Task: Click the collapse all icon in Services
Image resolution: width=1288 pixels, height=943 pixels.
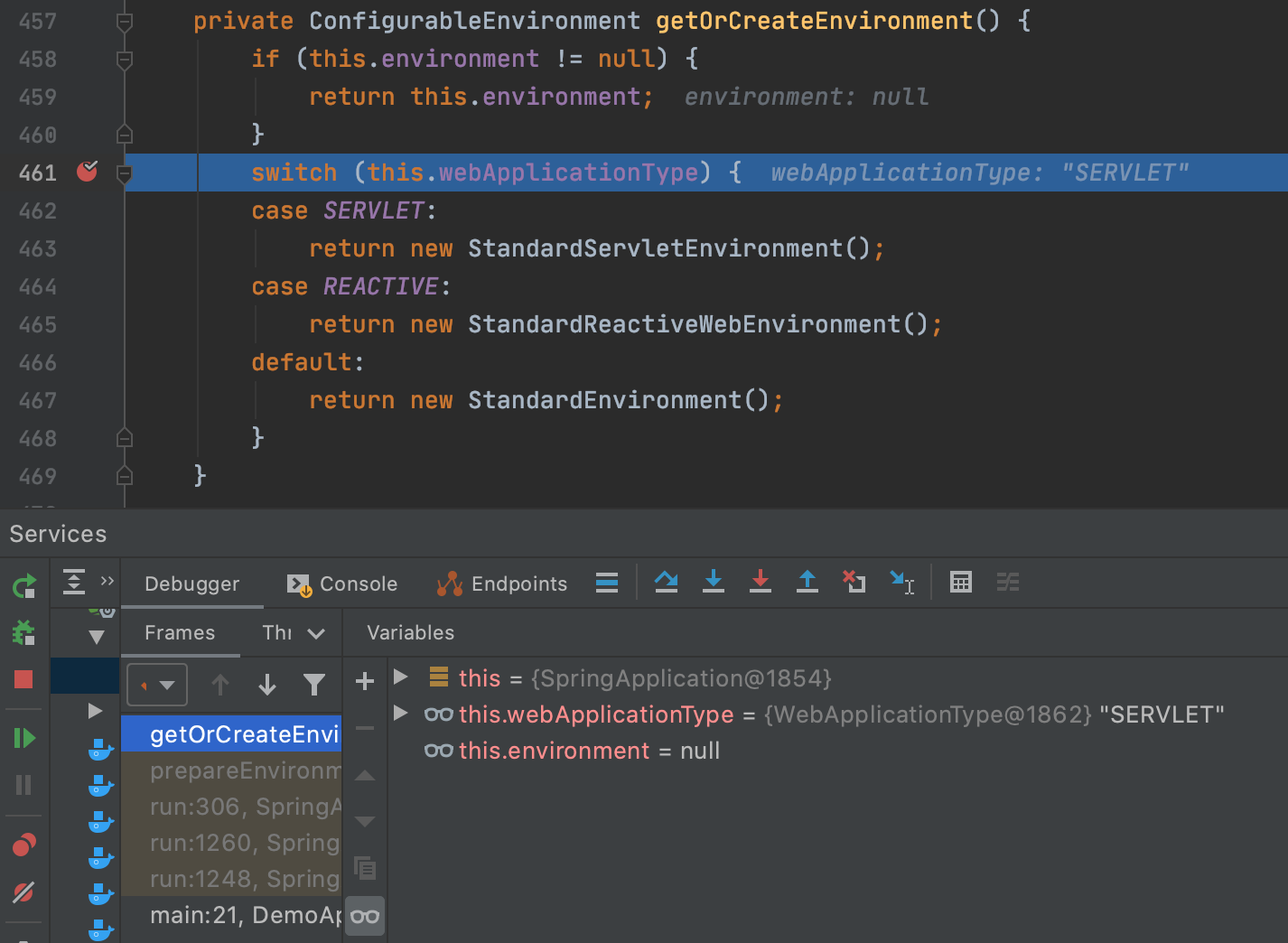Action: 74,583
